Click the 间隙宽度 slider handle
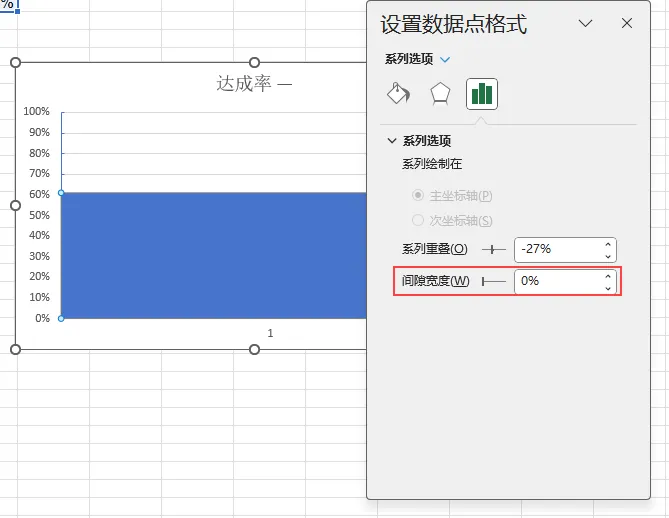The width and height of the screenshot is (669, 518). 483,281
